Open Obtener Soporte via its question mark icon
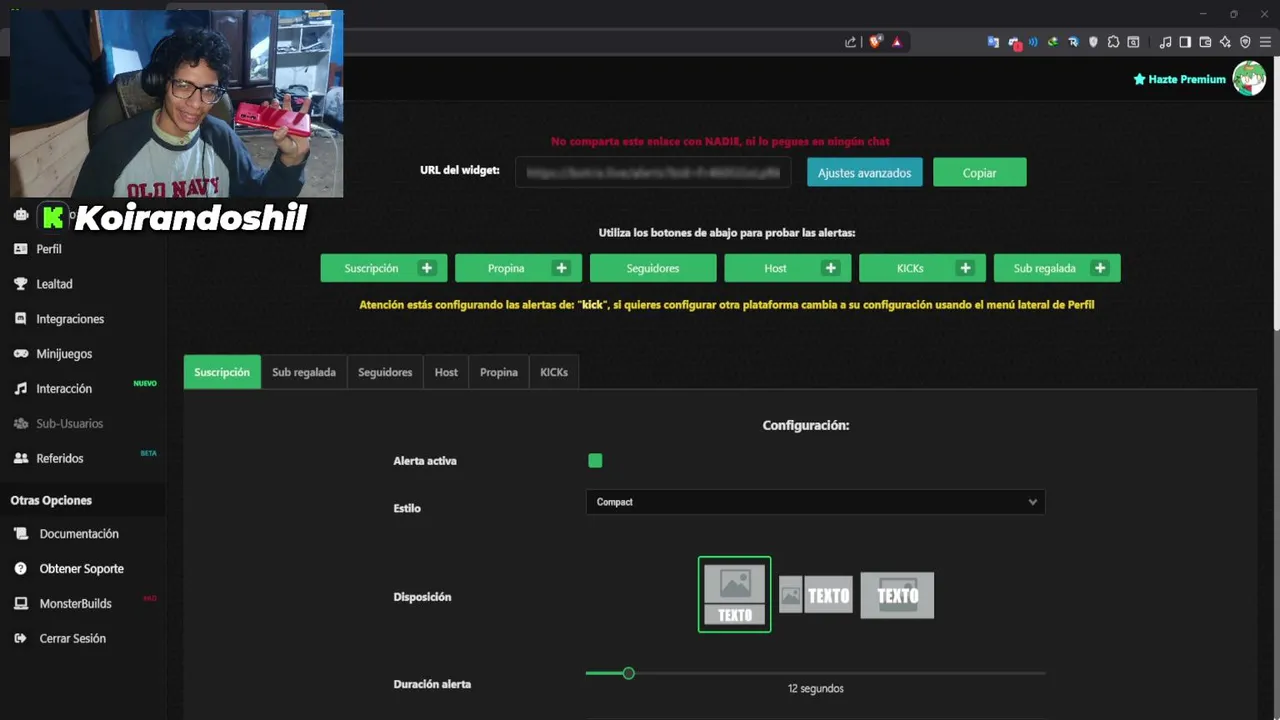 coord(21,569)
